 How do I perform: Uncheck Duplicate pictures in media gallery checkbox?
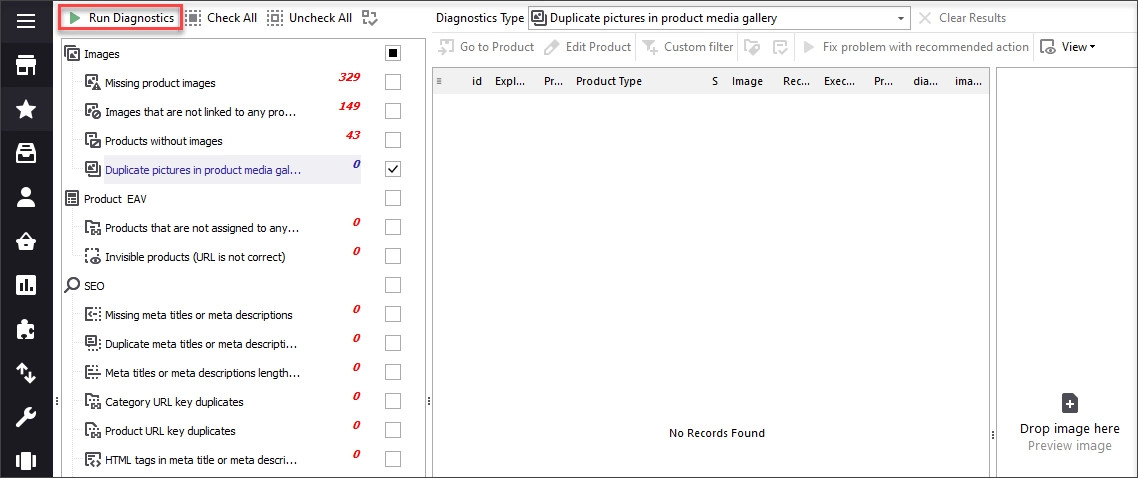tap(393, 169)
